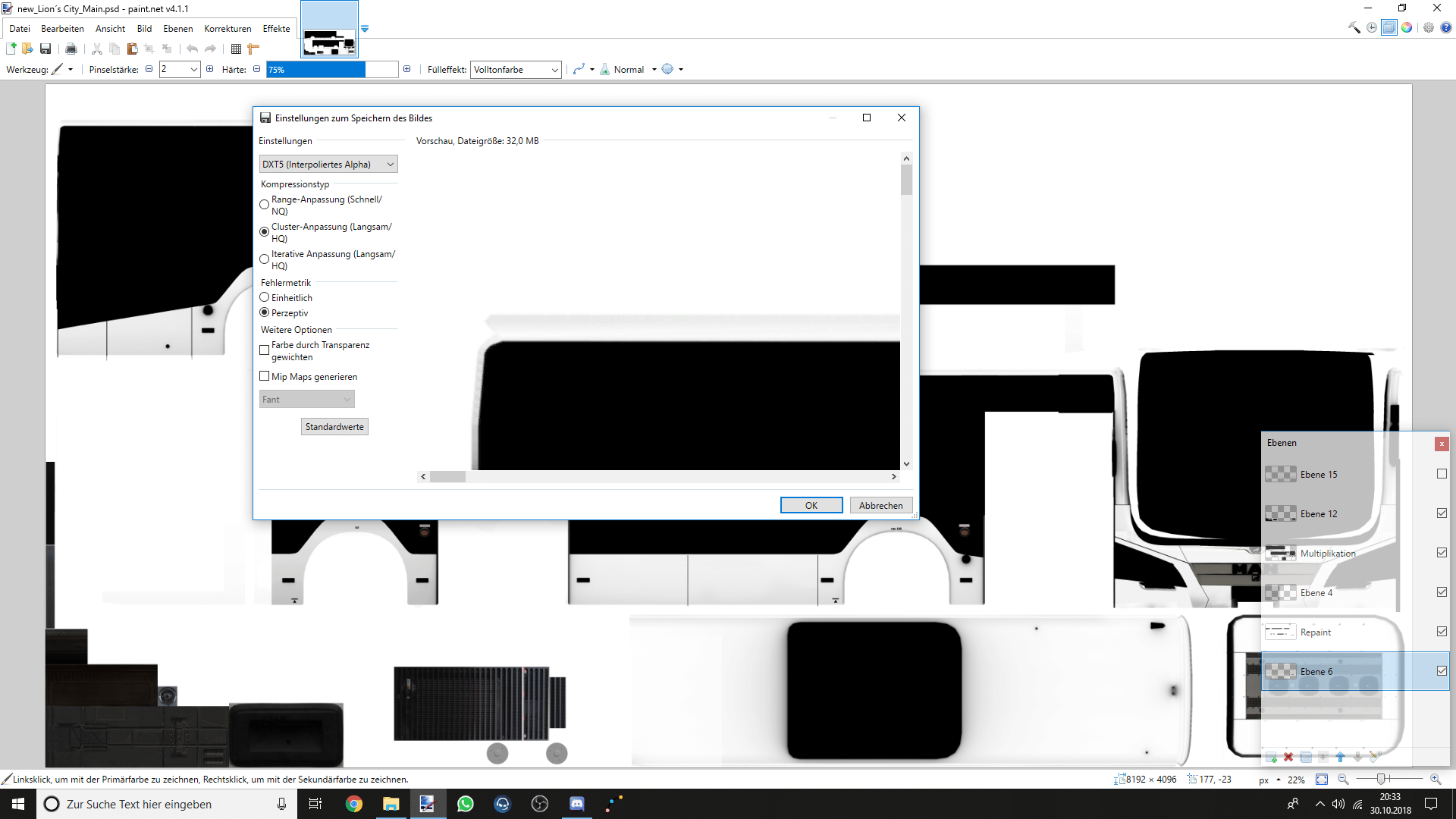
Task: Click the Standardwerte button
Action: tap(334, 427)
